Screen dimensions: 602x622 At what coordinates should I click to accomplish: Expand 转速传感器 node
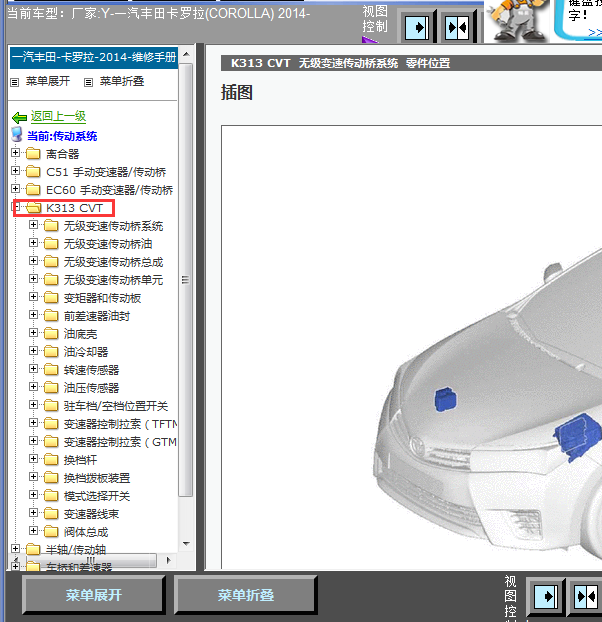(33, 369)
